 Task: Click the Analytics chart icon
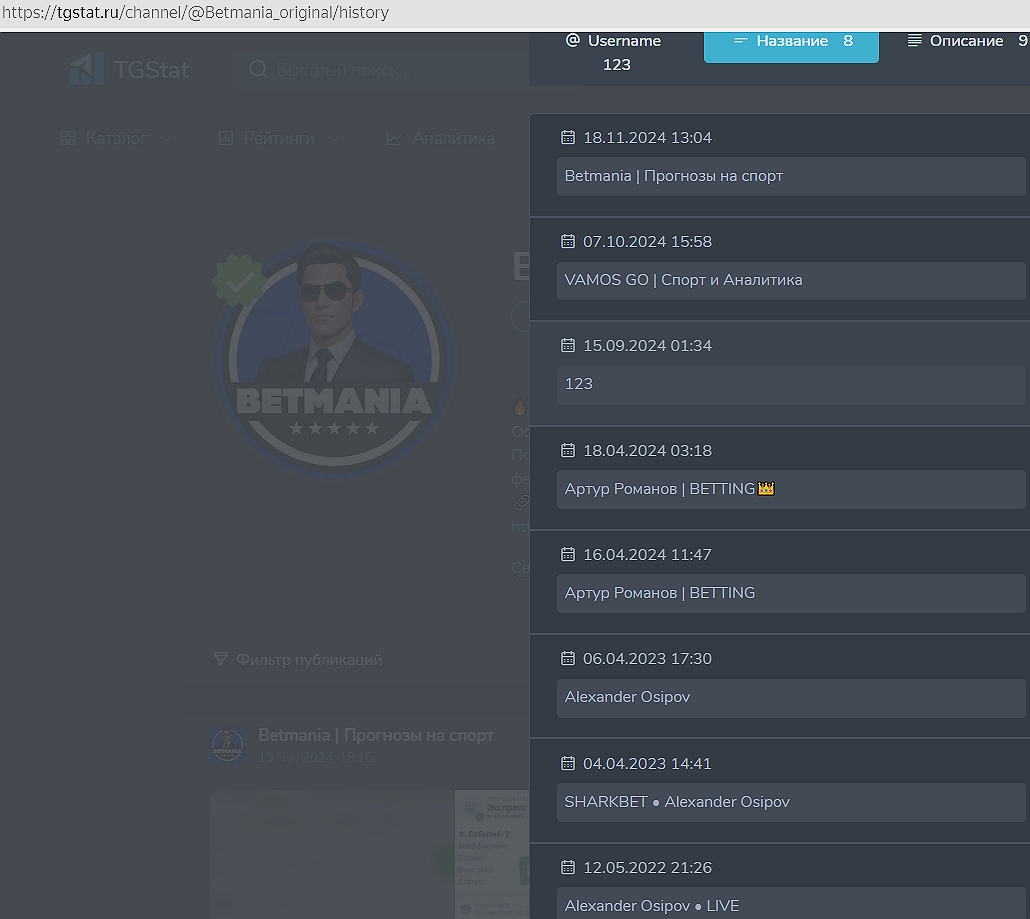click(x=395, y=138)
